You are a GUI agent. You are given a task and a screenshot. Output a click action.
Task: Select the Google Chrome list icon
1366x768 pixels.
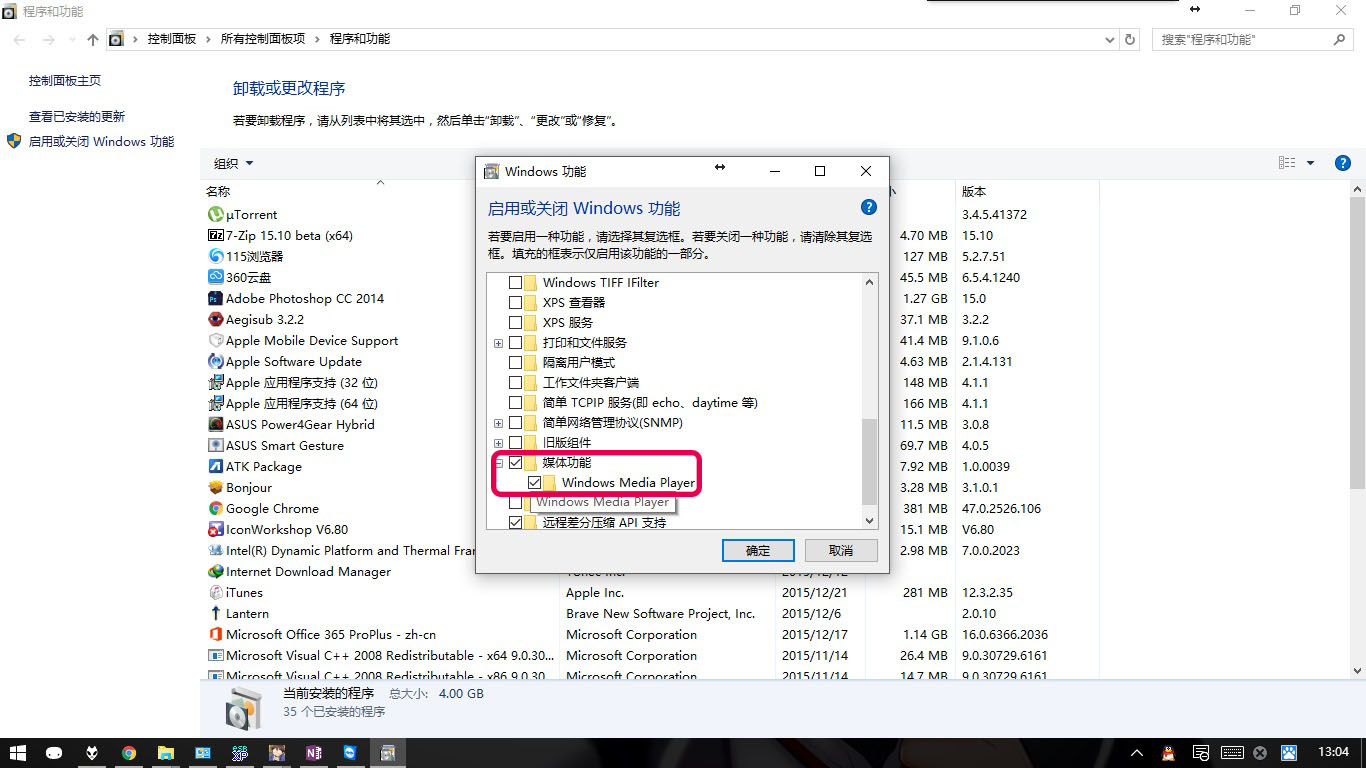click(215, 508)
